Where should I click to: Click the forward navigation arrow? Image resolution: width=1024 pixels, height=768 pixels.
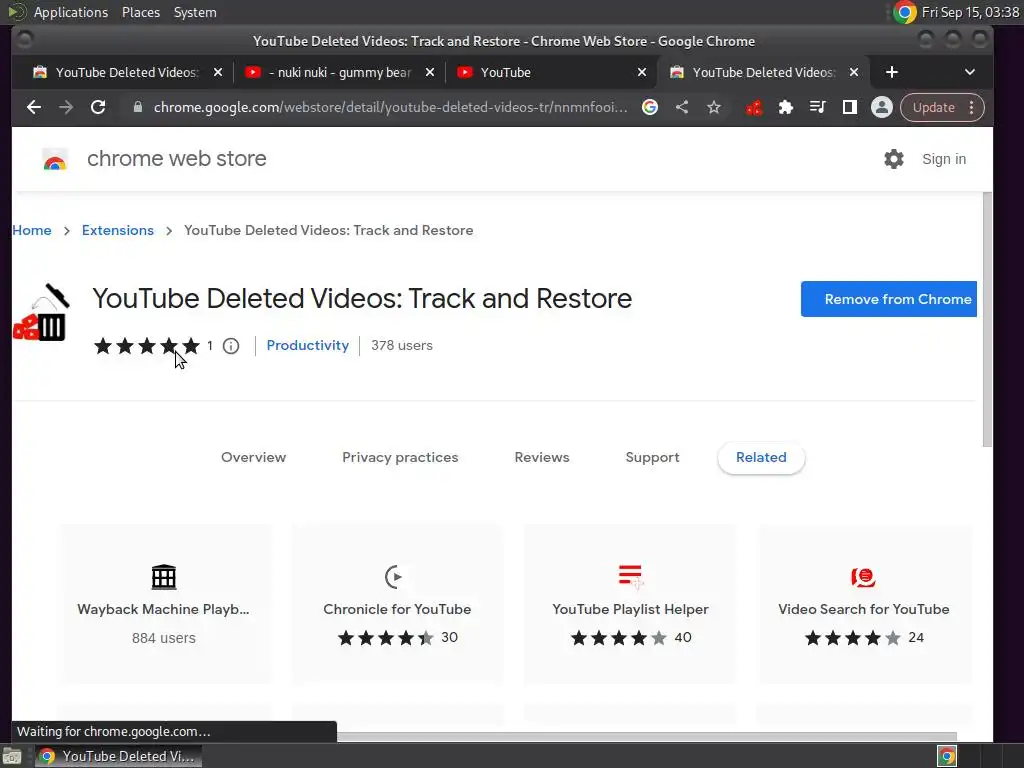pos(66,107)
